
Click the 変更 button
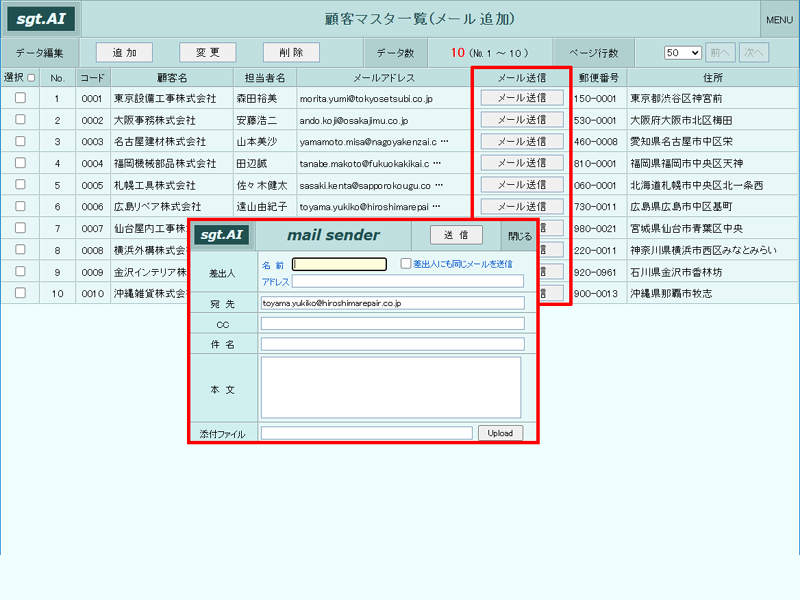208,52
